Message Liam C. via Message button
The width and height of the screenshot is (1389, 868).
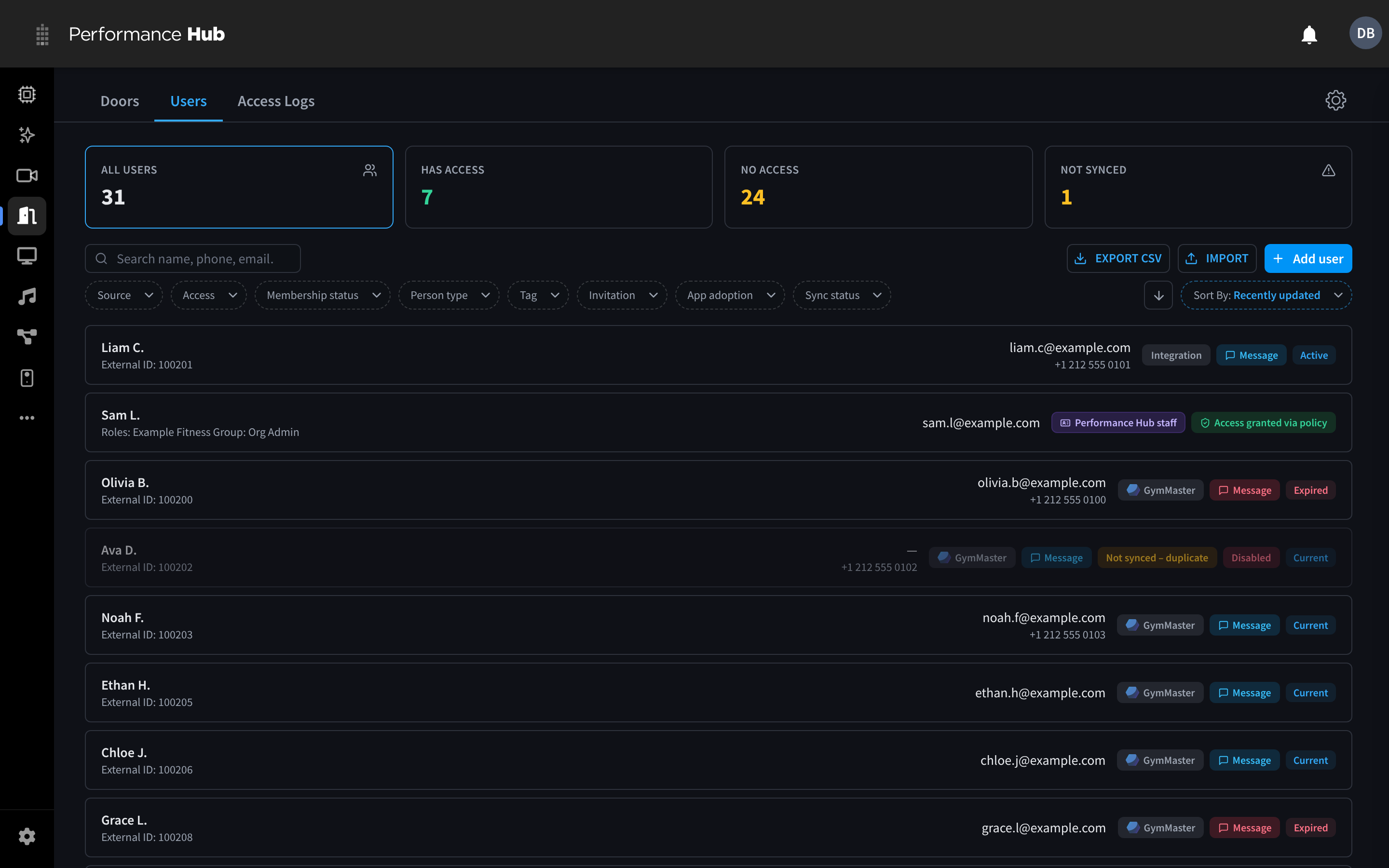(x=1251, y=355)
